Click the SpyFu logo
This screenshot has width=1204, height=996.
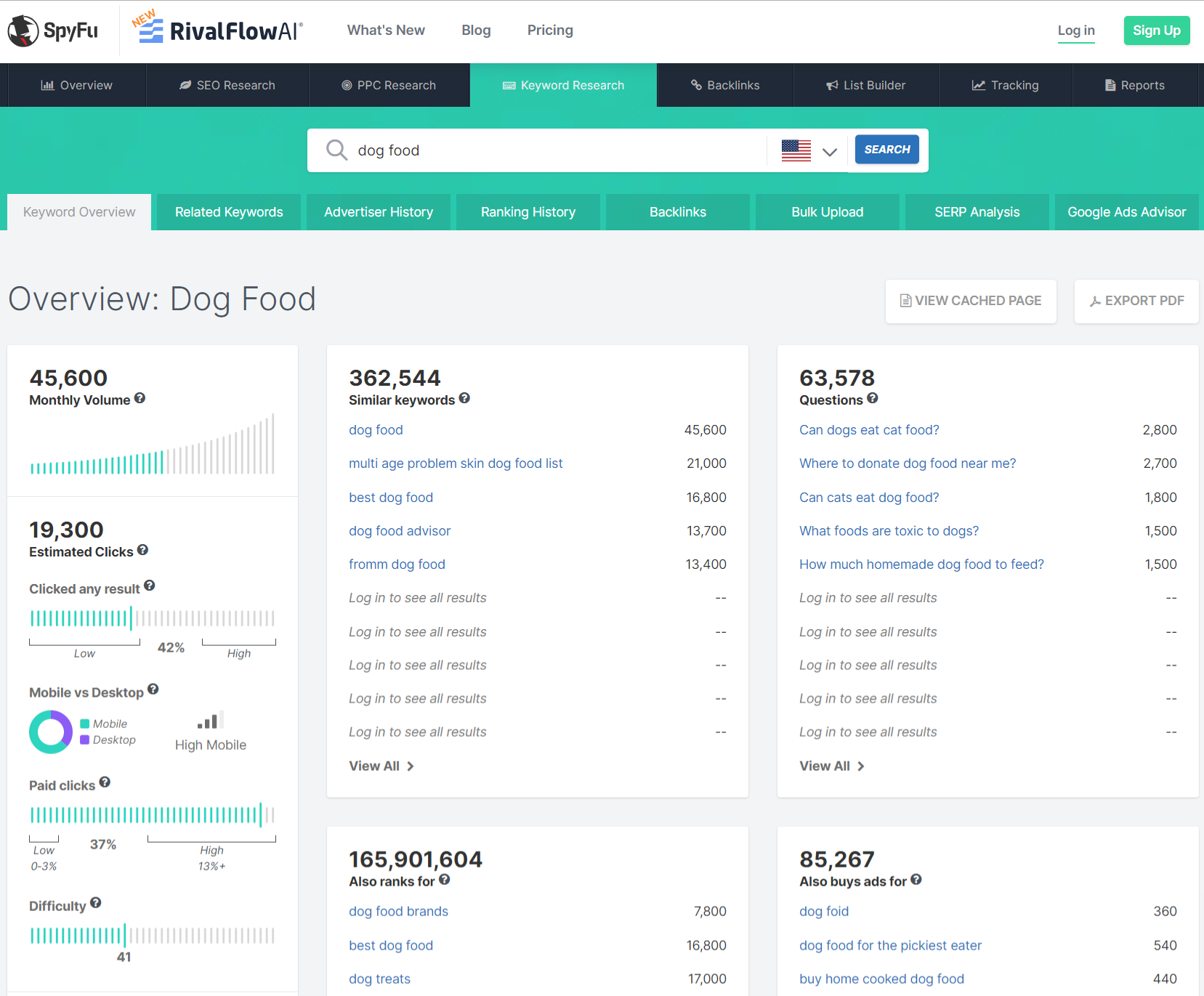pyautogui.click(x=52, y=31)
